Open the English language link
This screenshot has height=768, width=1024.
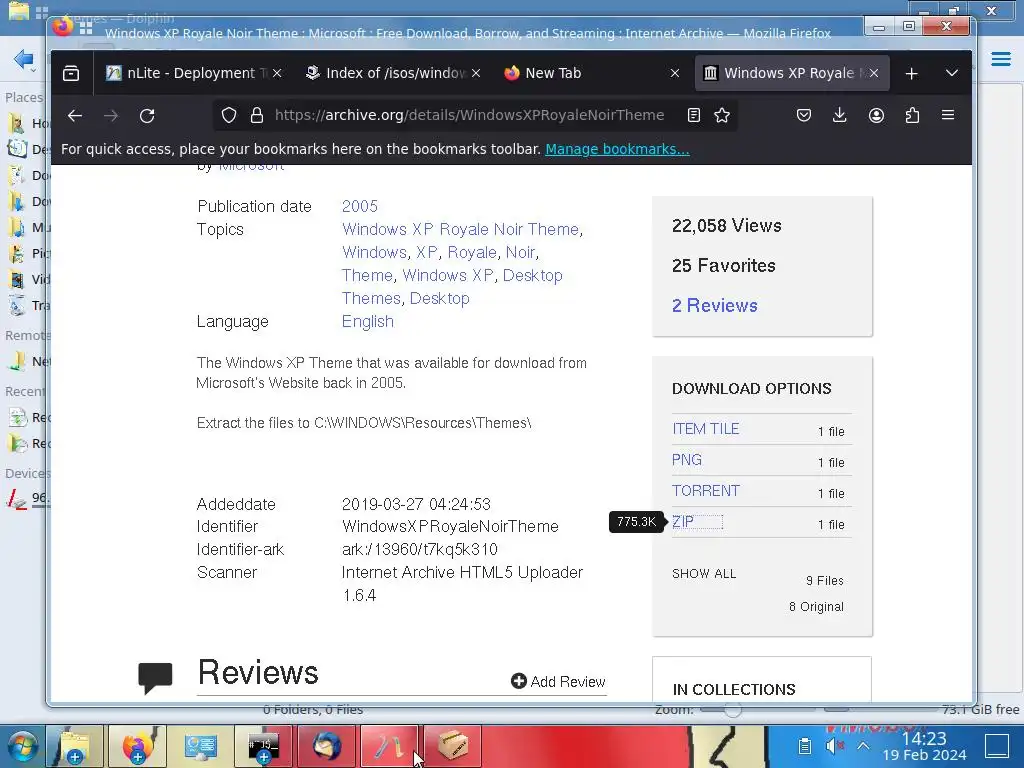368,321
